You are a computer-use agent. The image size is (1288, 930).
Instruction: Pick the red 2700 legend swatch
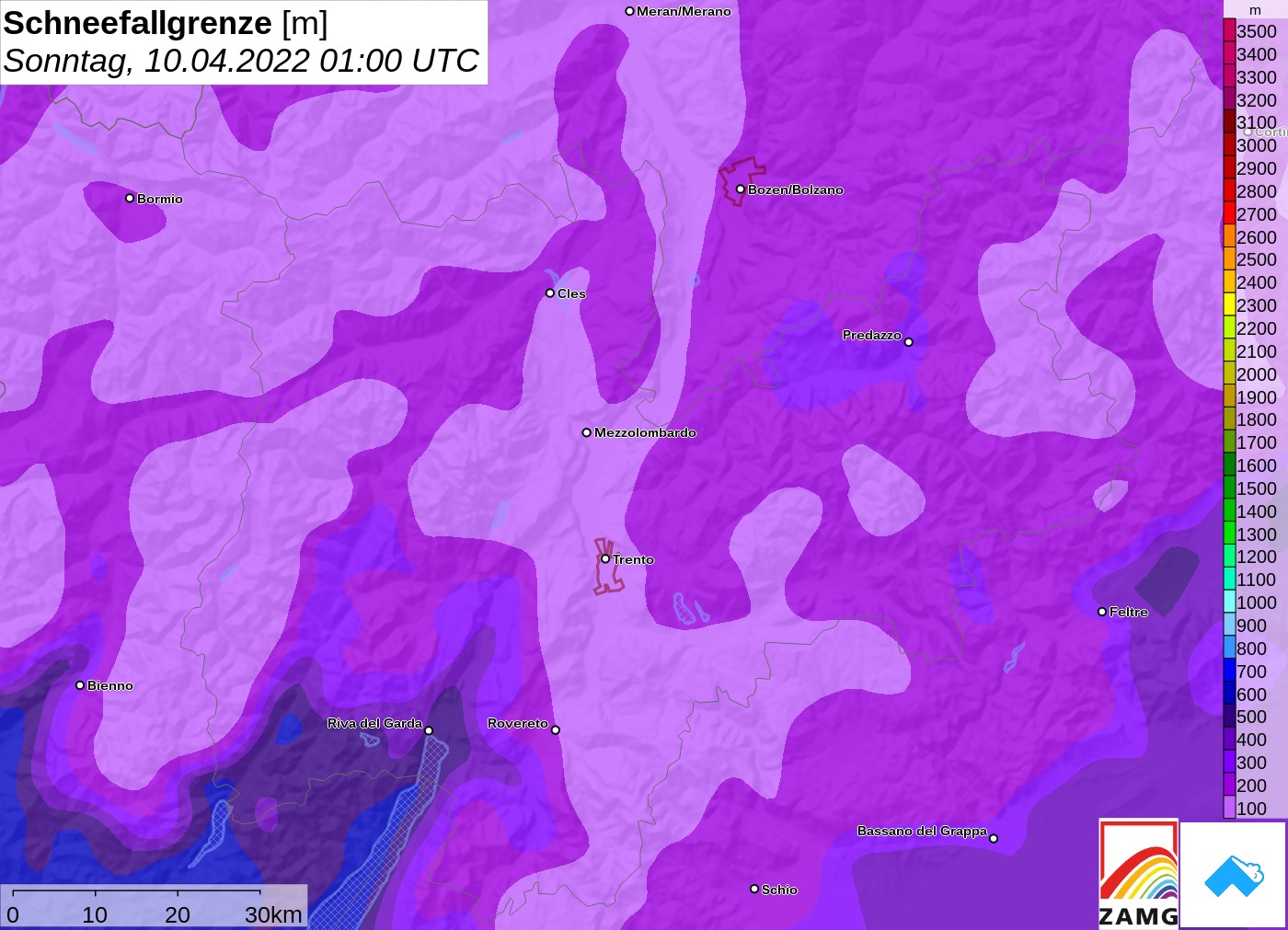[1229, 213]
